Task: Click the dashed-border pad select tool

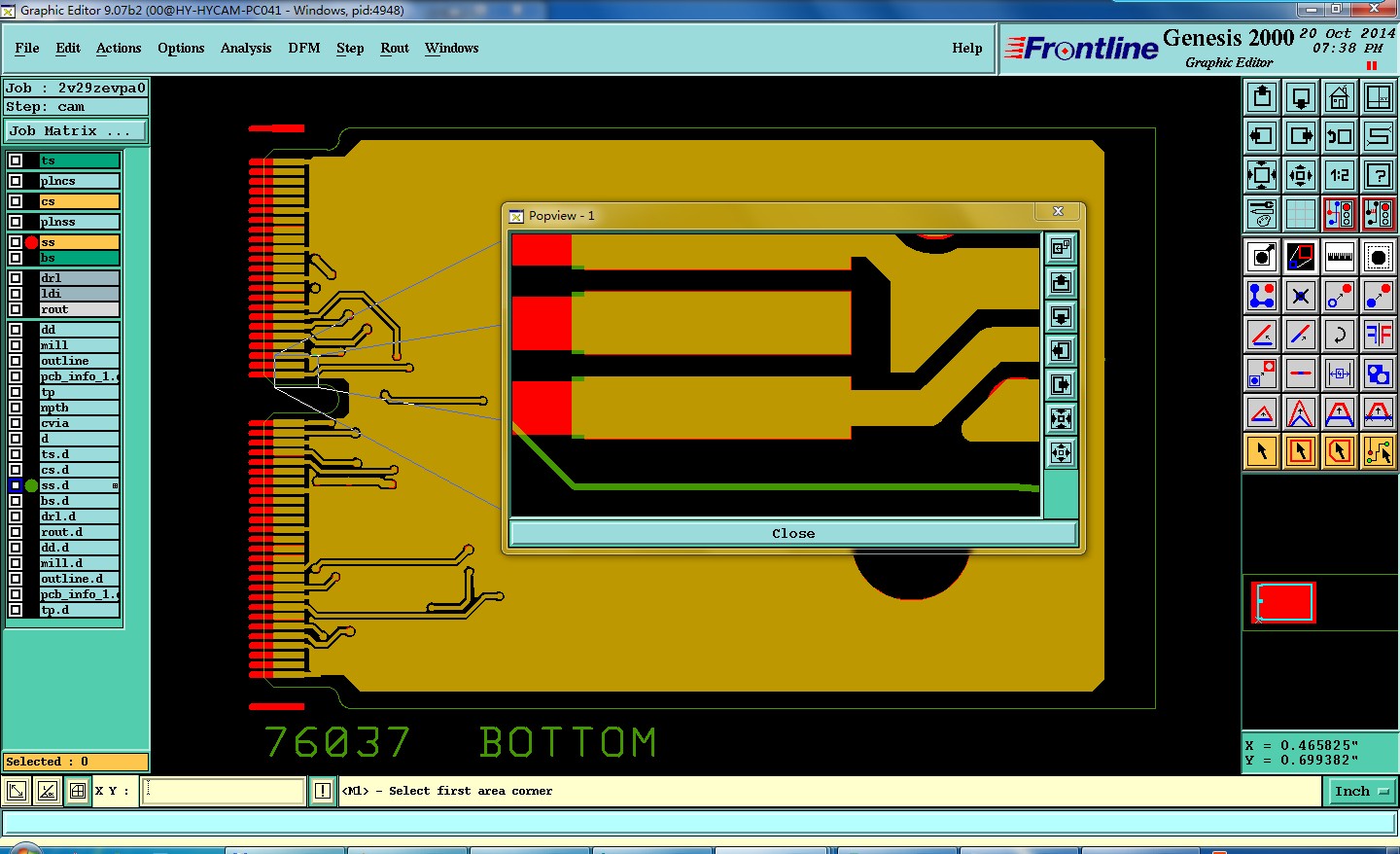Action: pyautogui.click(x=1379, y=257)
